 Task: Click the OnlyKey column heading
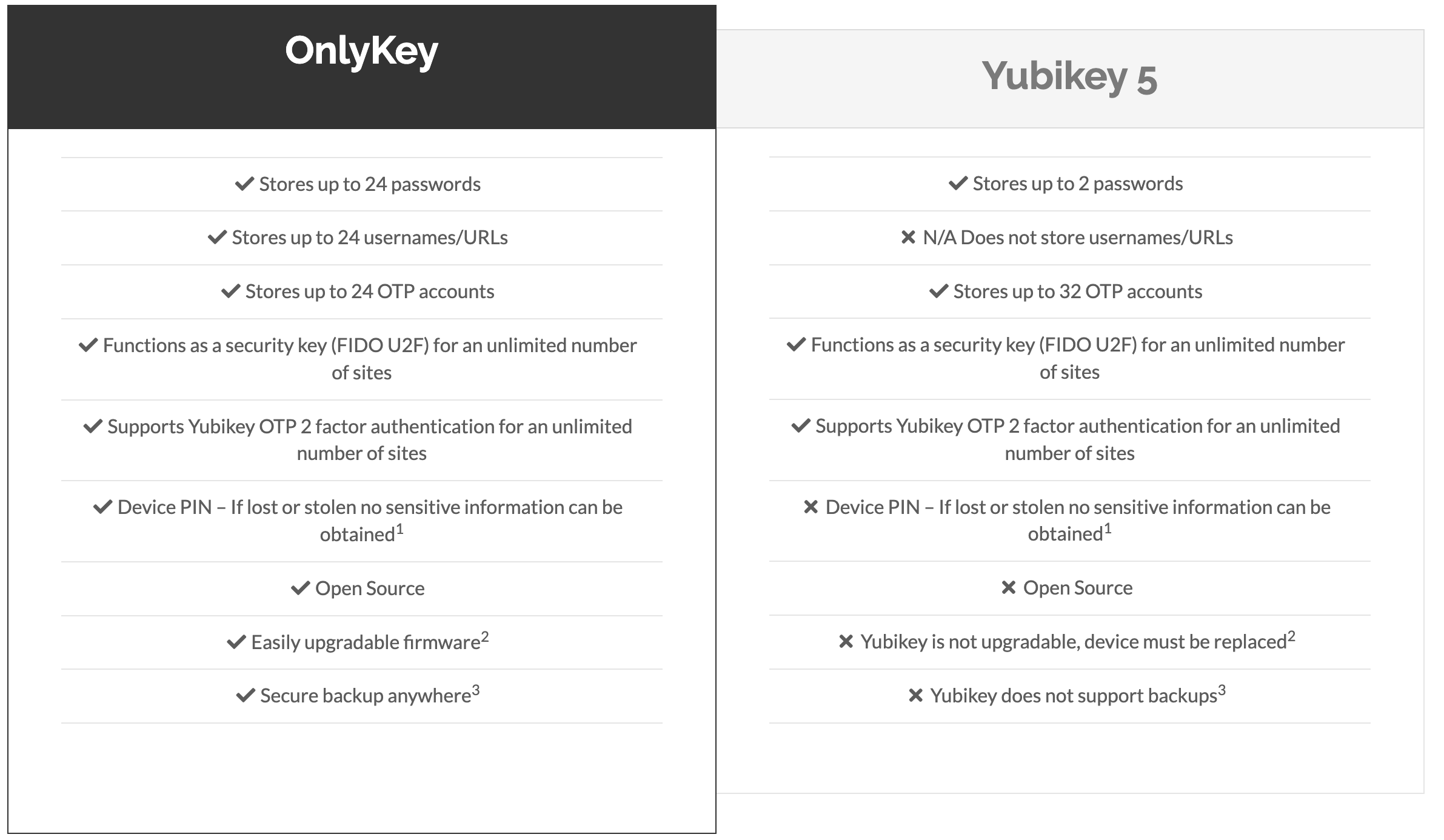(361, 51)
